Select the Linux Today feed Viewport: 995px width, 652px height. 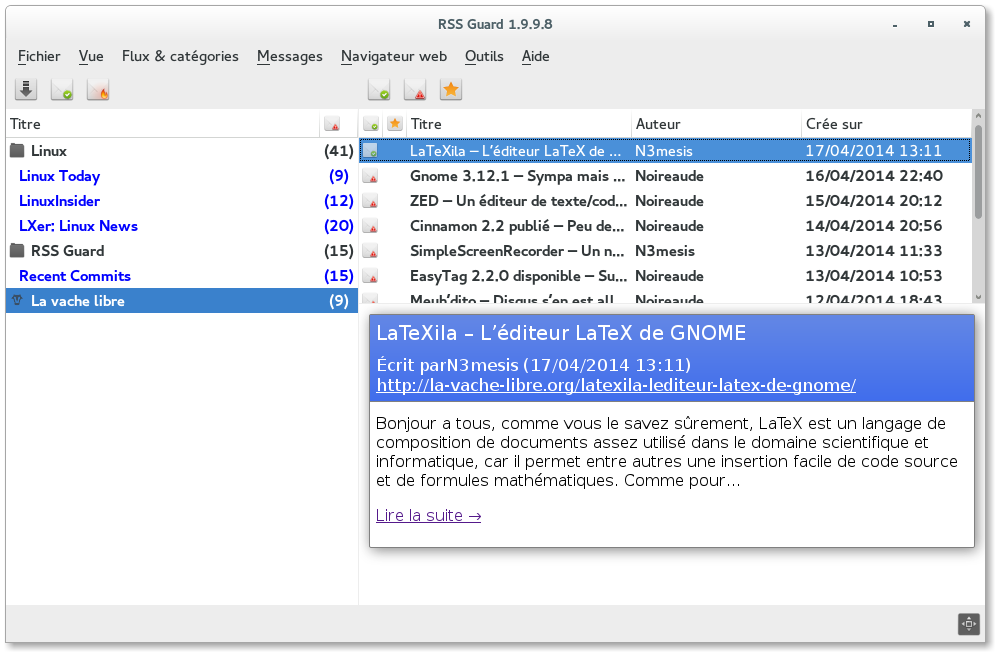tap(182, 176)
